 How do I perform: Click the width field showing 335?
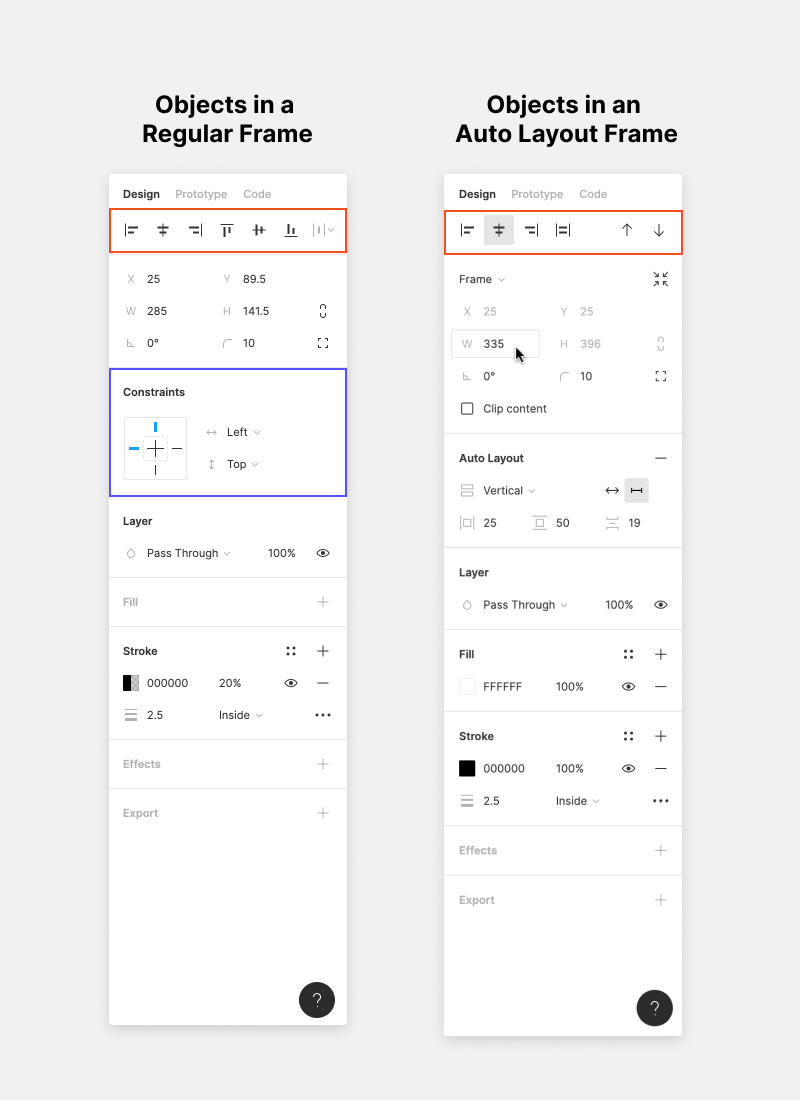tap(495, 344)
